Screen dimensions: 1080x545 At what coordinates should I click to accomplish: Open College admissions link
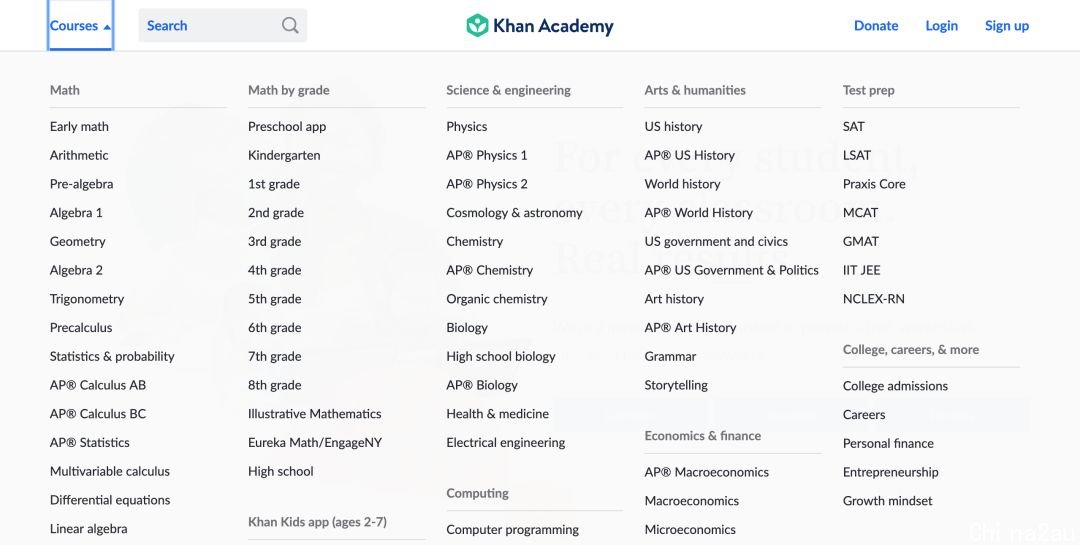click(895, 386)
